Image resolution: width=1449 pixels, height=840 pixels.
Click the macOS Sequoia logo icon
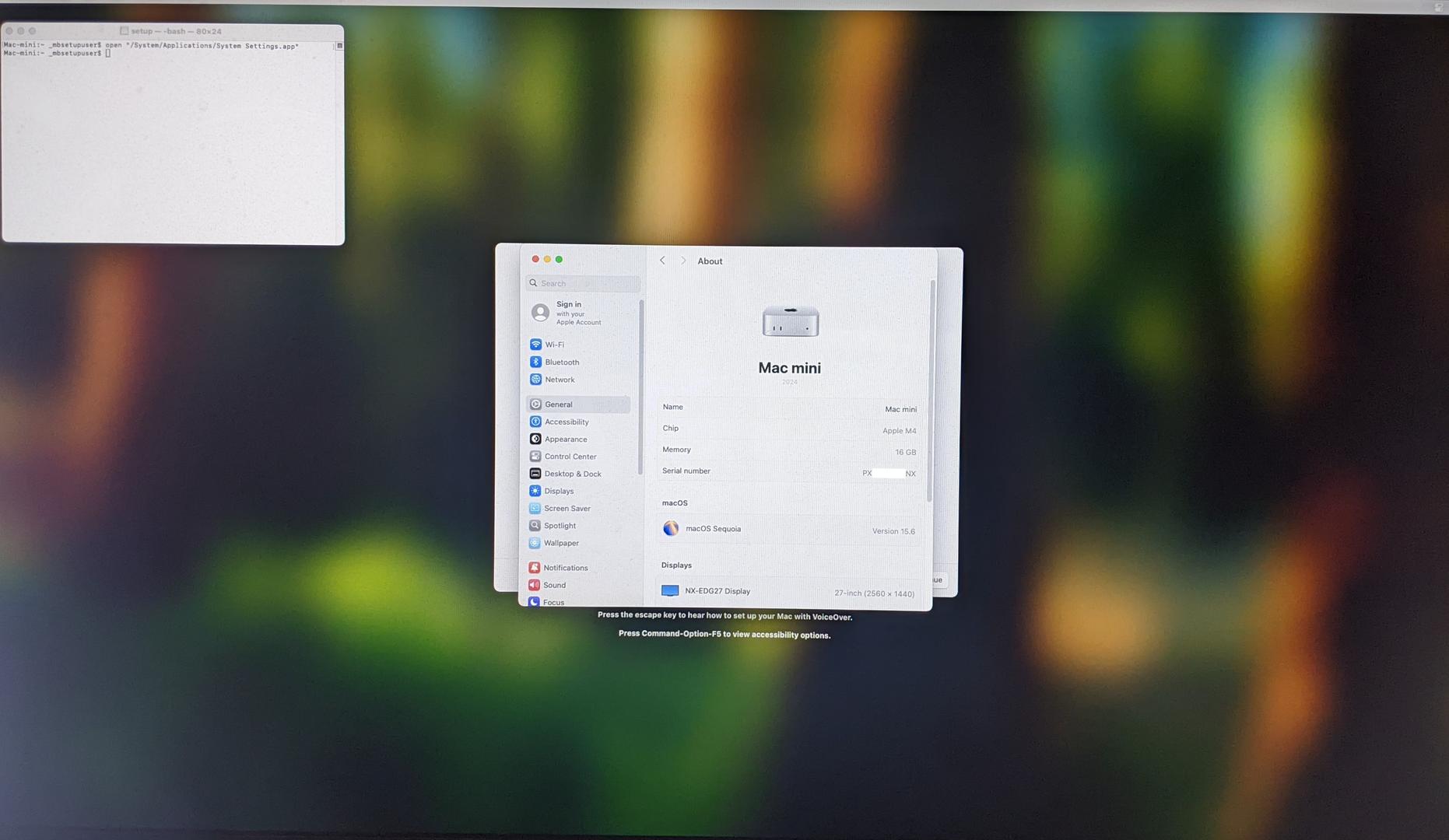(x=671, y=529)
